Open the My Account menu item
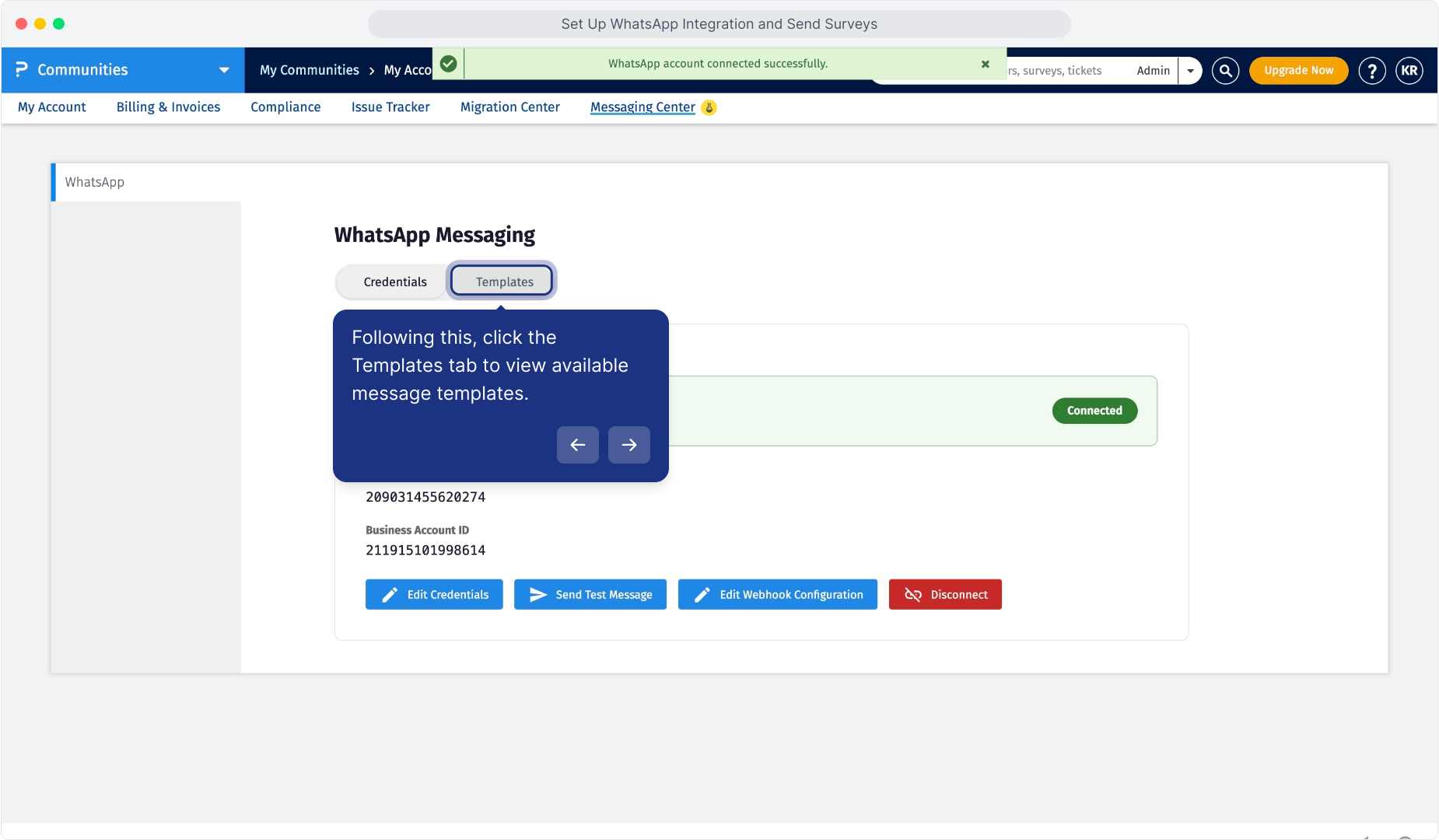This screenshot has height=840, width=1439. 52,107
